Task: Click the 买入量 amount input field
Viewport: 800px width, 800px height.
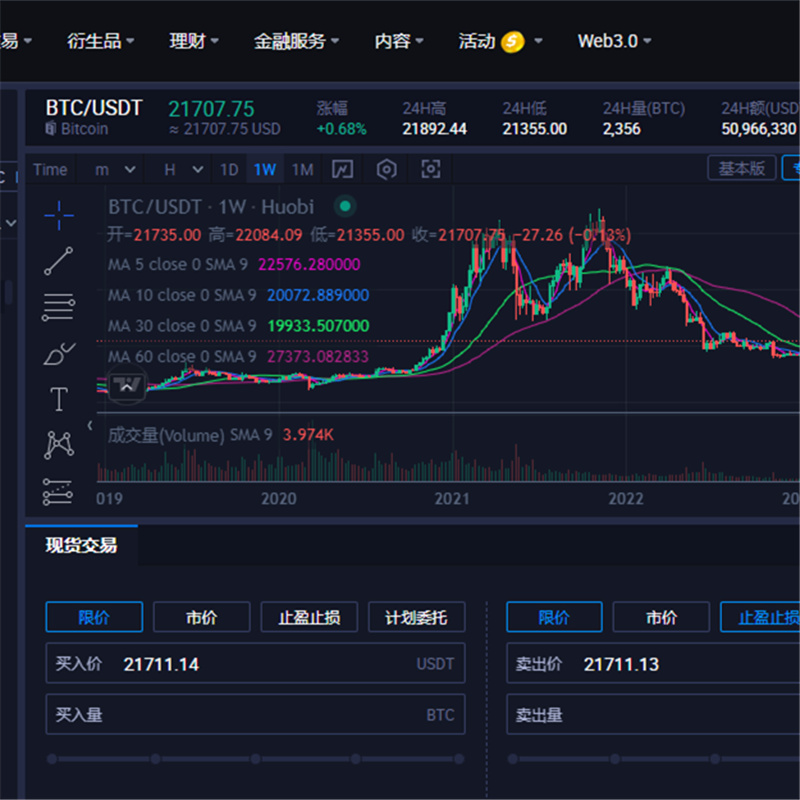Action: [256, 714]
